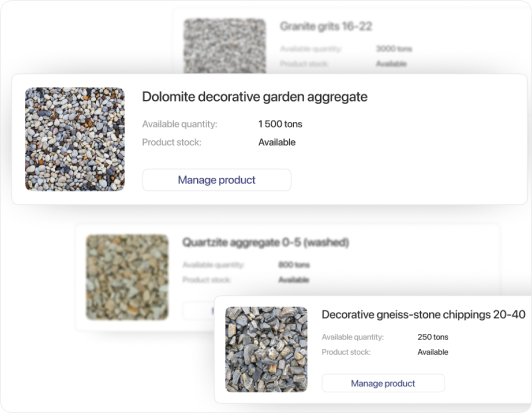The image size is (532, 413).
Task: Select the Granite grits 16-22 thumbnail
Action: 225,46
